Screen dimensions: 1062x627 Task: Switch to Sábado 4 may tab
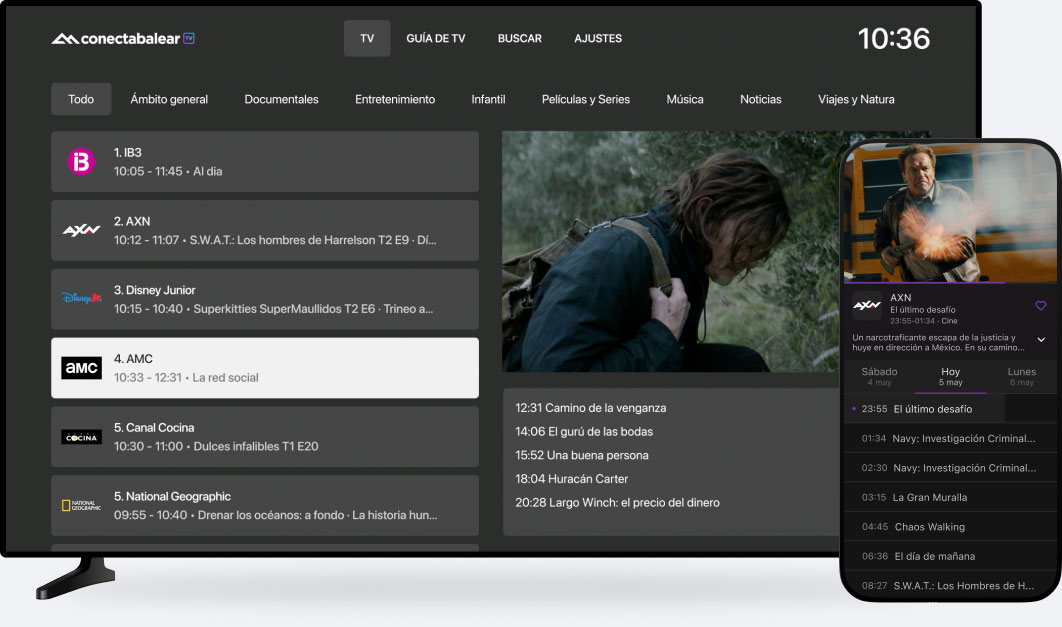coord(879,376)
